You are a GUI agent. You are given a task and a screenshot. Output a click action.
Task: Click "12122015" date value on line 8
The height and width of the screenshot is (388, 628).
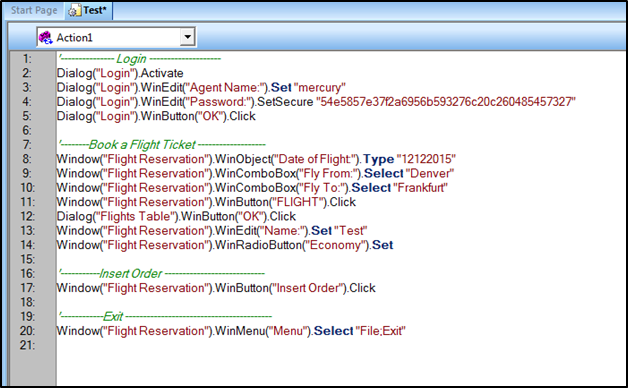tap(426, 159)
